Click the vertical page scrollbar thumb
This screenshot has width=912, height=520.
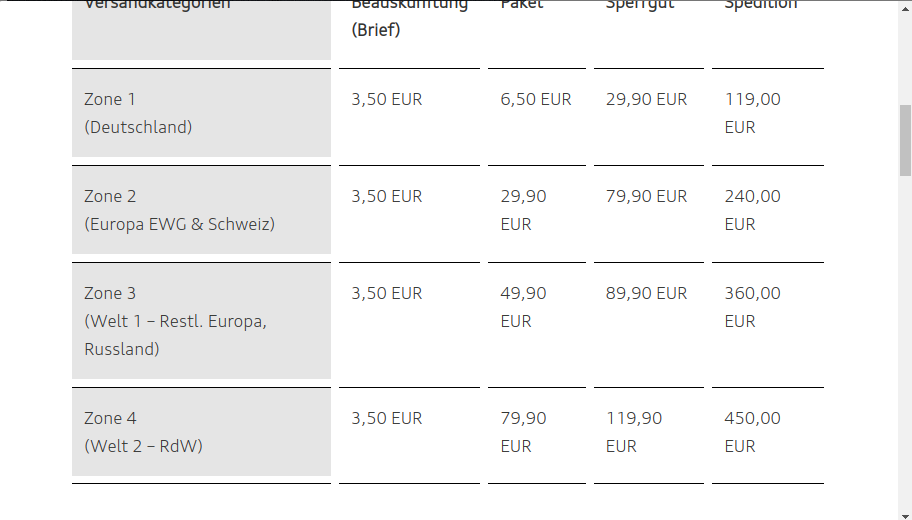905,140
